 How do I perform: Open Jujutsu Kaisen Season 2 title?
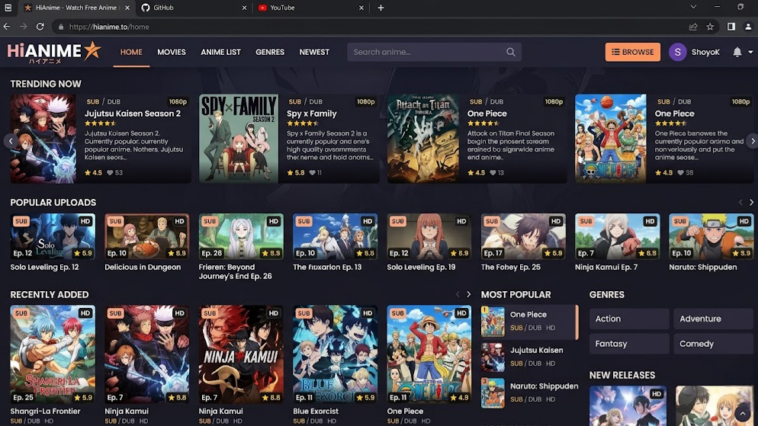132,114
